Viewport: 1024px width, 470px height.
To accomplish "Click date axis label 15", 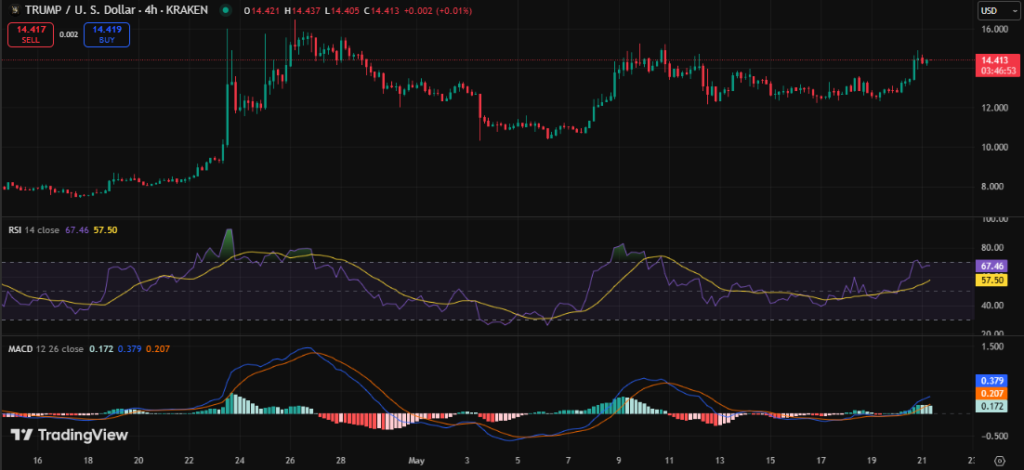I will 770,460.
